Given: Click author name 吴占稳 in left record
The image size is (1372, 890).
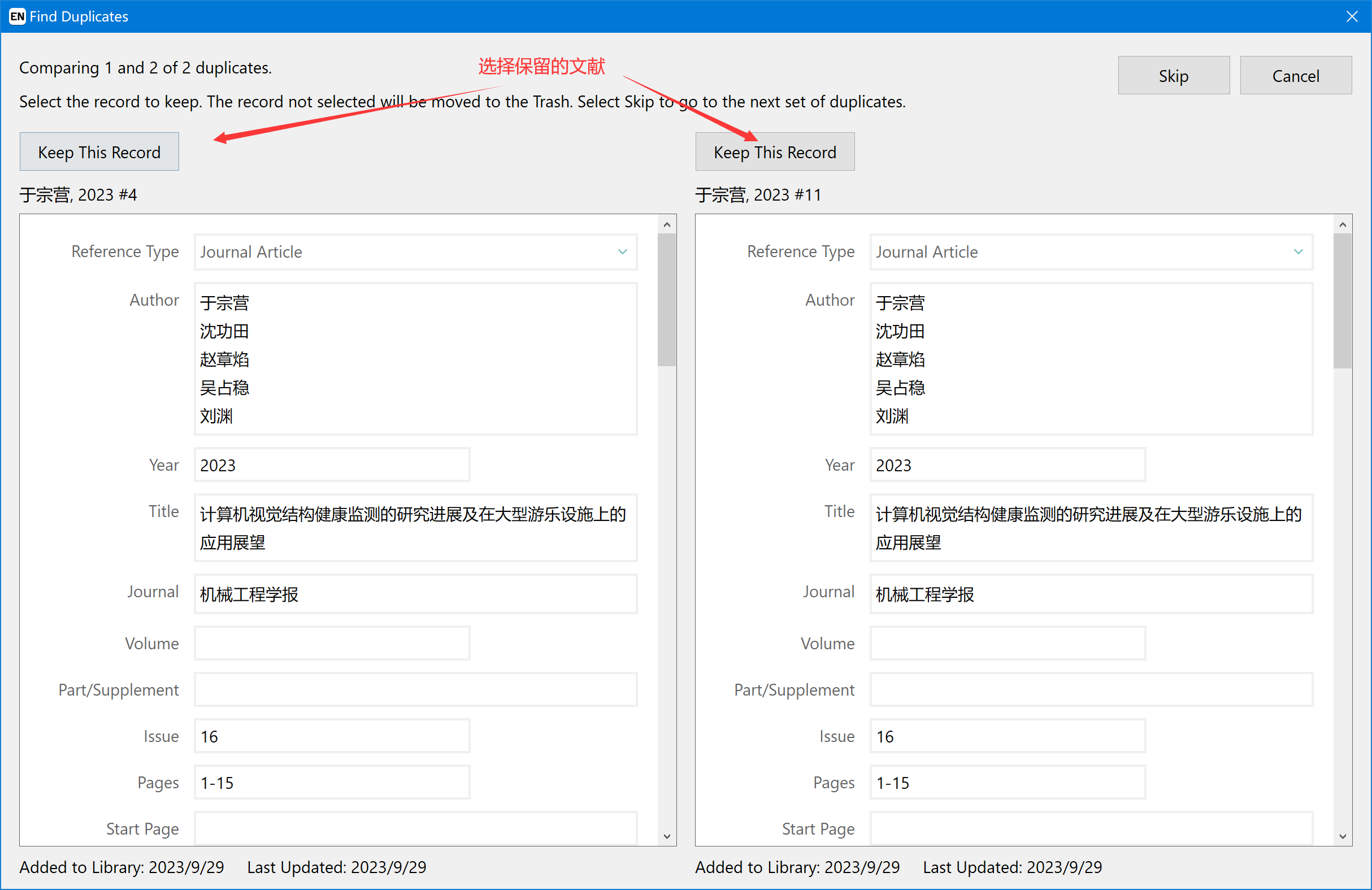Looking at the screenshot, I should [x=224, y=387].
